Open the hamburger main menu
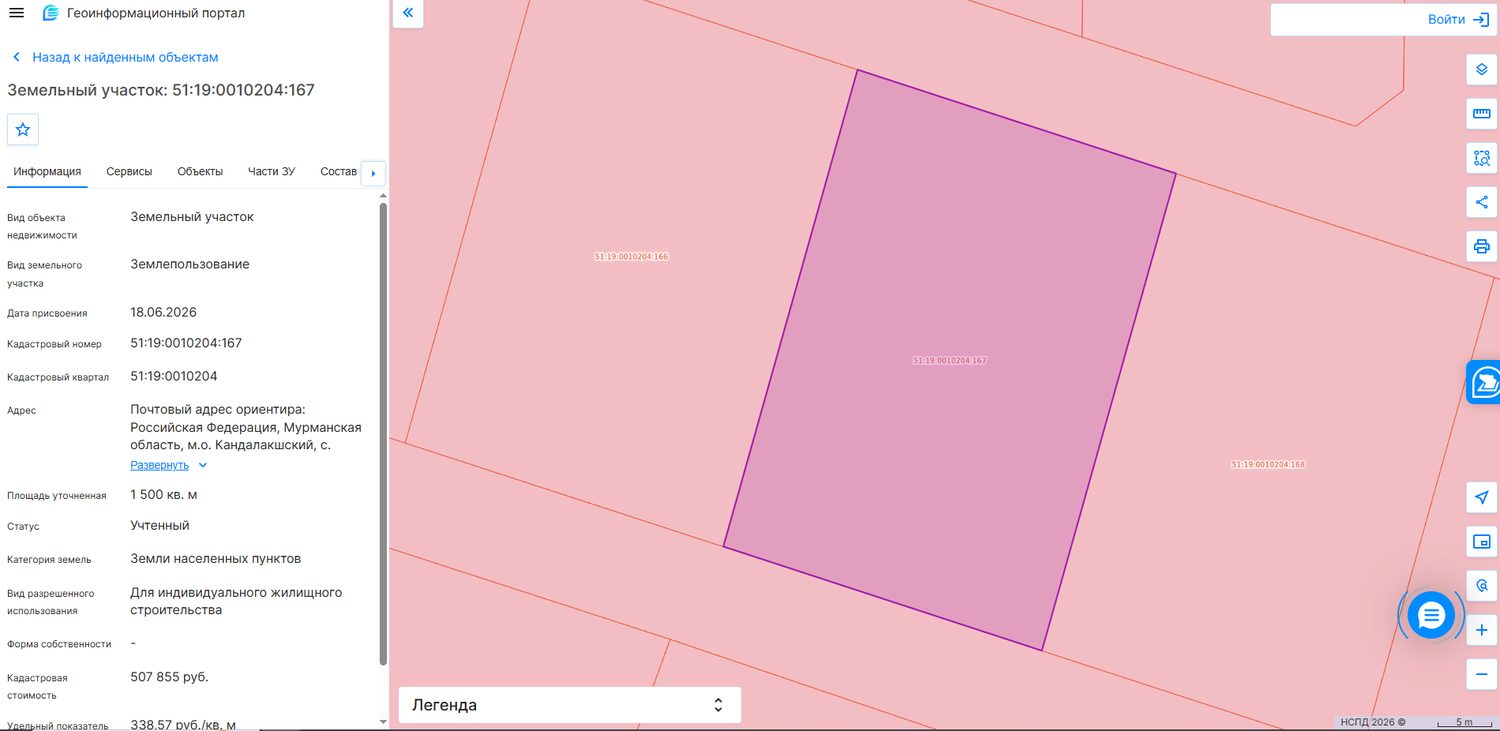The image size is (1500, 731). [x=16, y=13]
